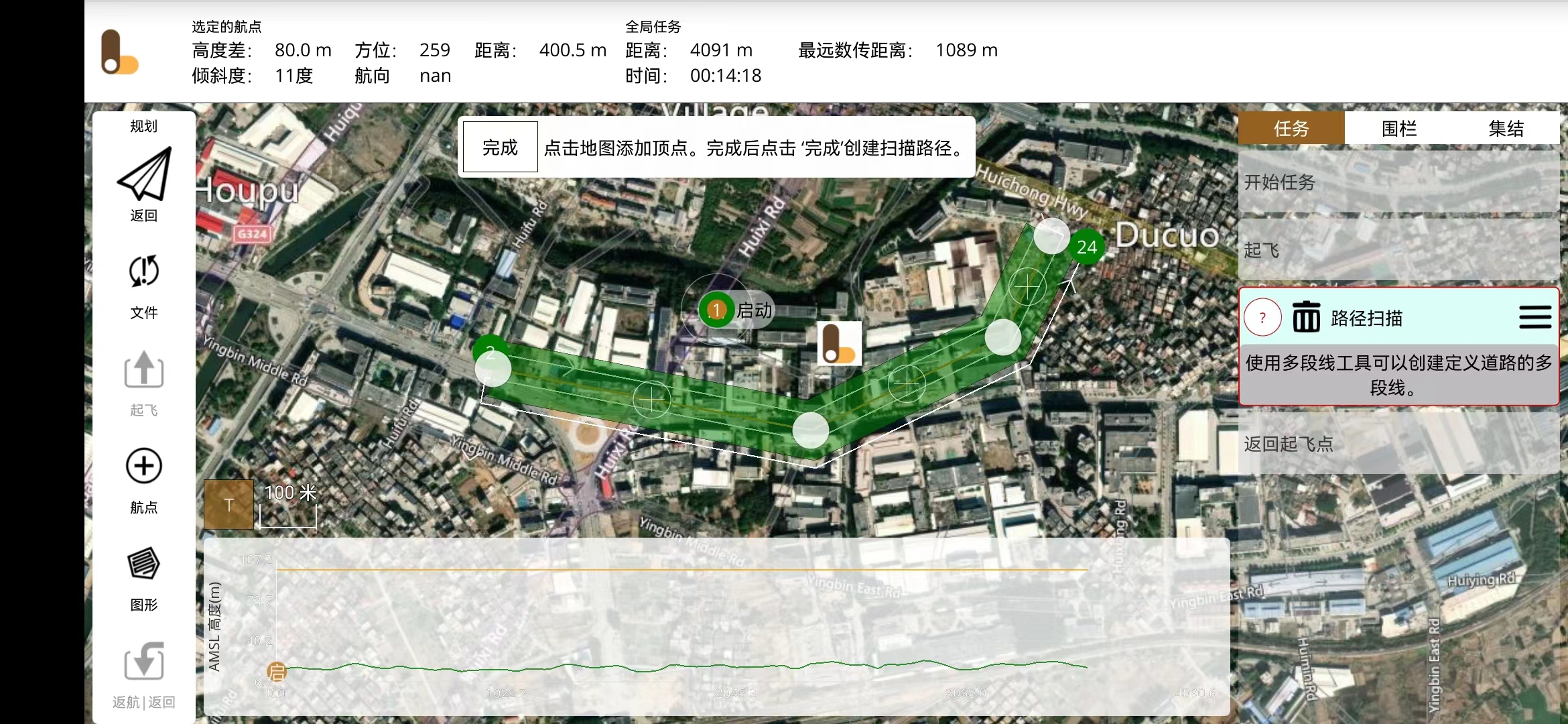Open the File (文件) sync tool
The image size is (1568, 724).
tap(144, 271)
